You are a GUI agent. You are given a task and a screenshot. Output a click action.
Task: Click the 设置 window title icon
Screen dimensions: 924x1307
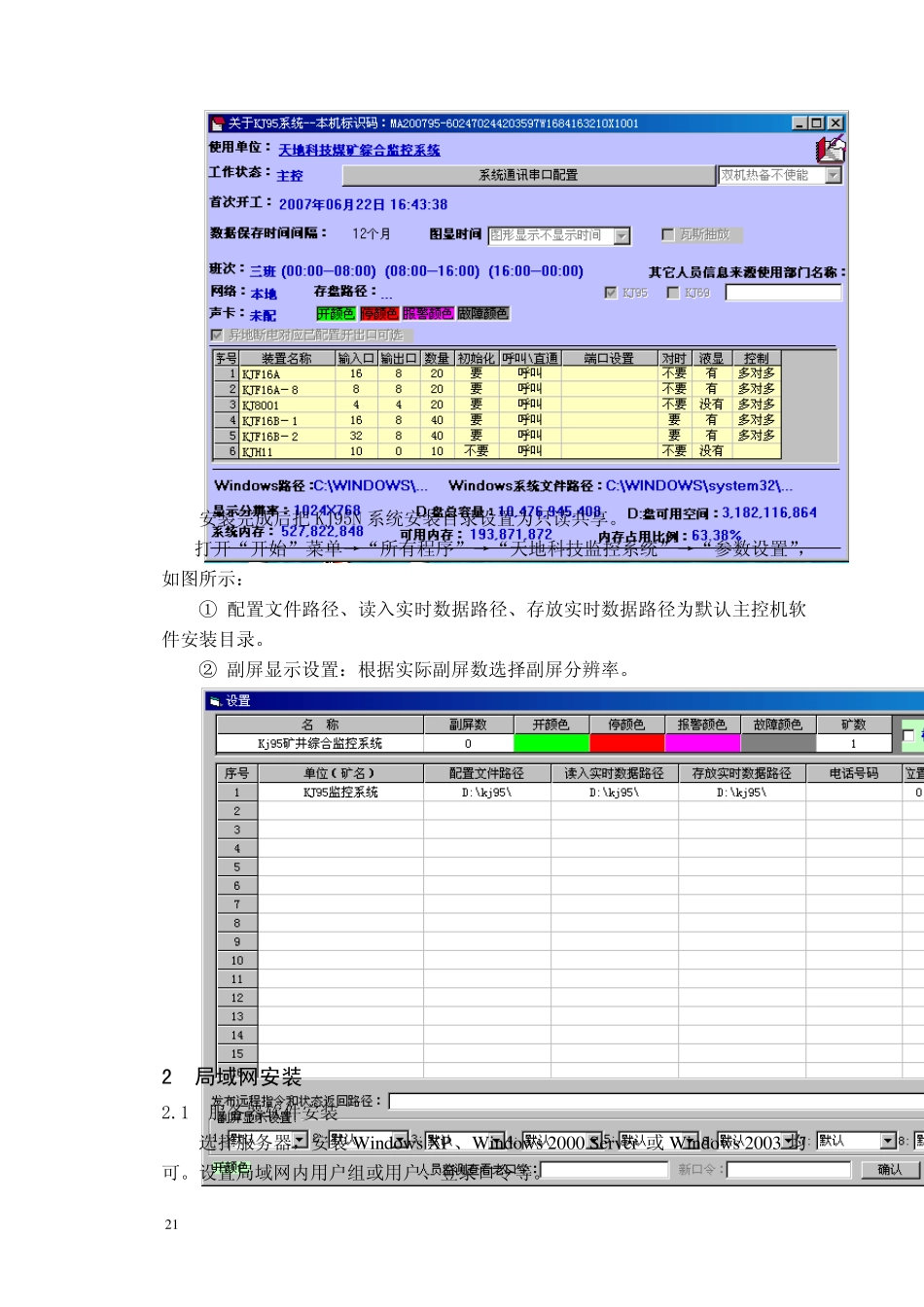(x=215, y=701)
